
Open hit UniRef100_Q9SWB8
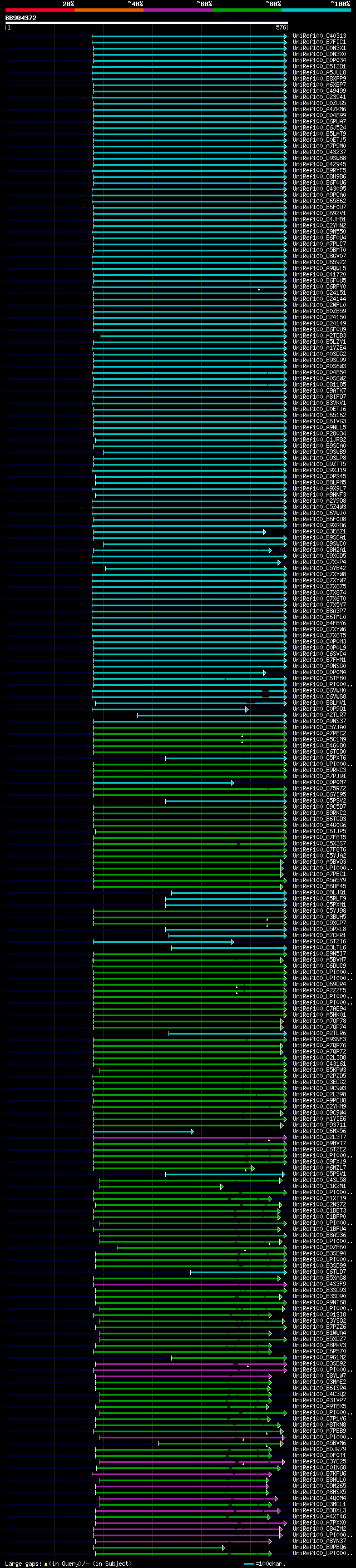coord(319,159)
